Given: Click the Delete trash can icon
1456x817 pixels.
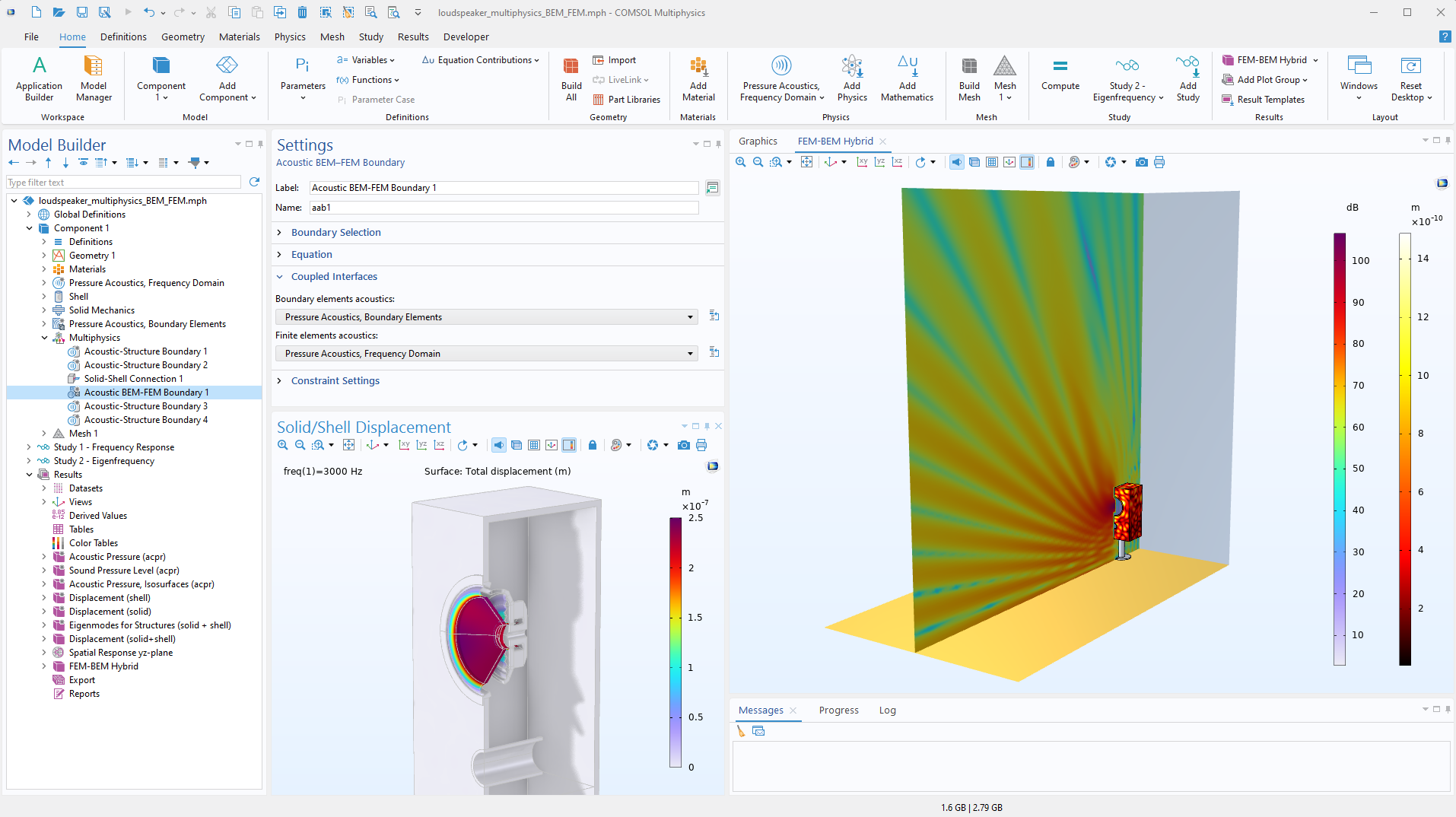Looking at the screenshot, I should click(x=303, y=12).
